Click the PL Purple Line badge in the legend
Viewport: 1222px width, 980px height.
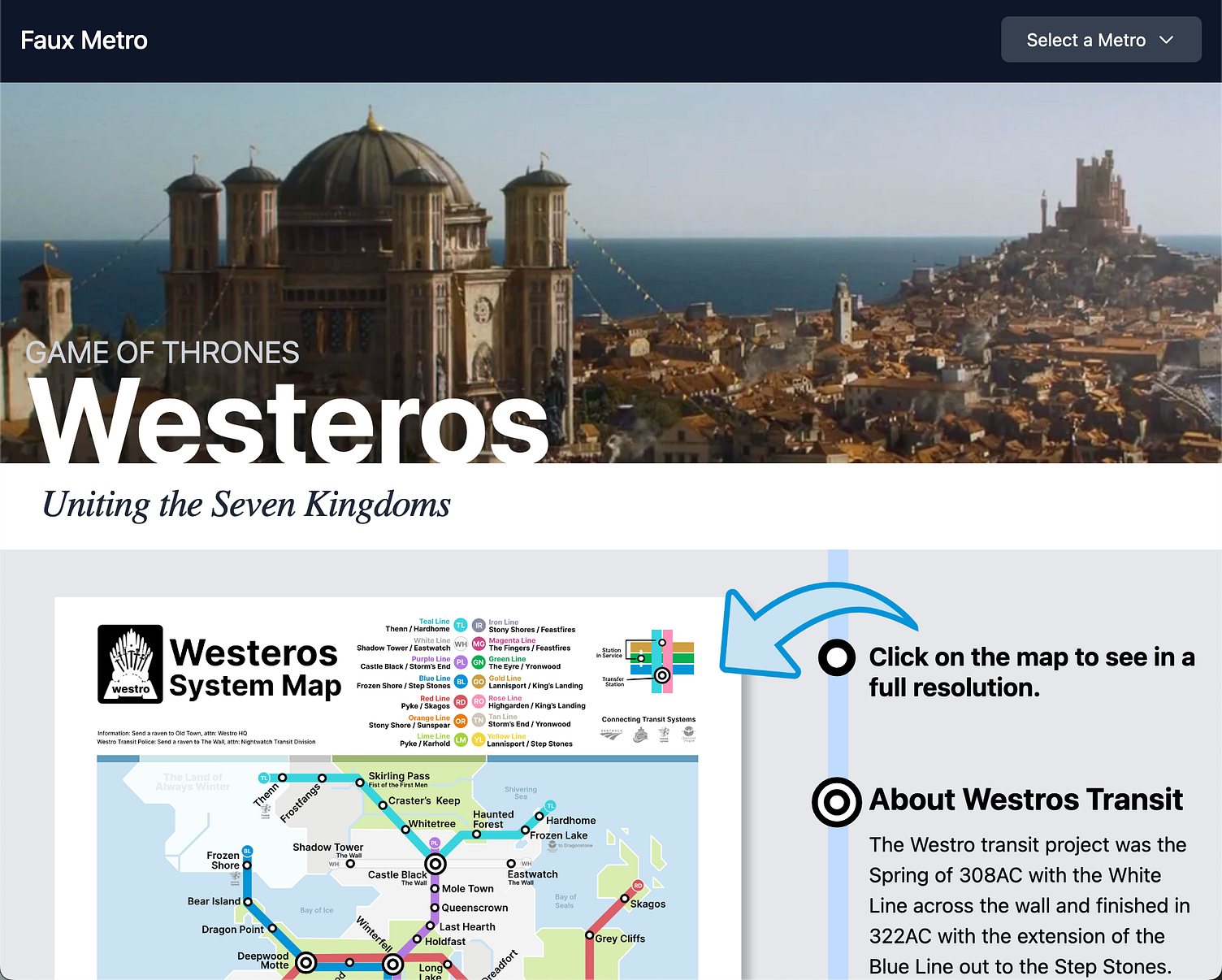461,662
